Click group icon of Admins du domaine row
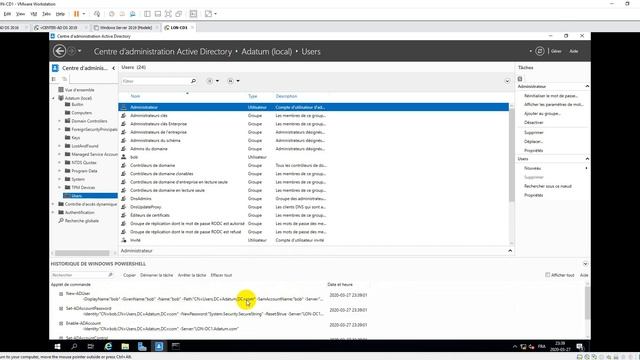The width and height of the screenshot is (640, 360). point(124,149)
